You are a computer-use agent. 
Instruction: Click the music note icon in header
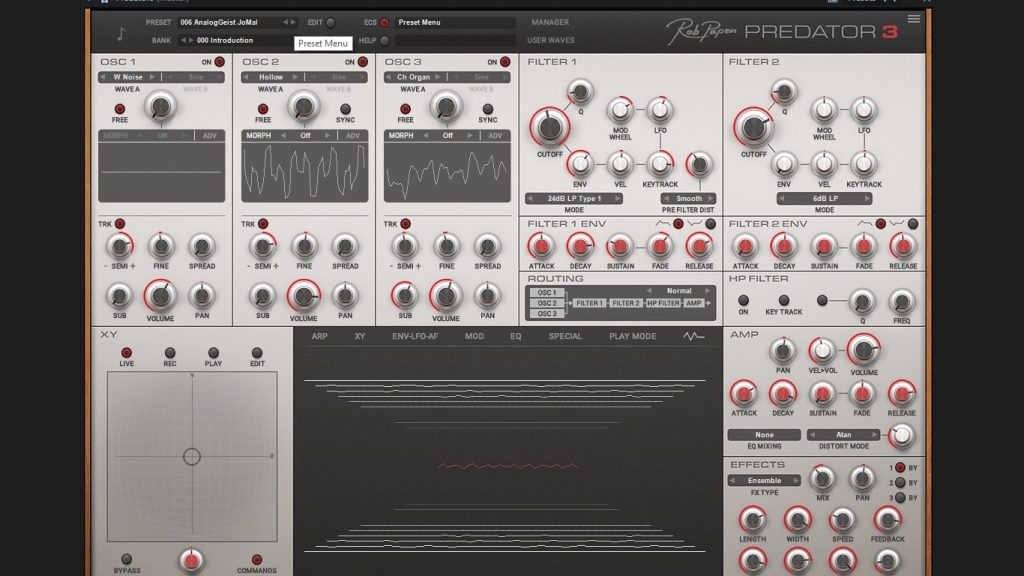tap(121, 32)
